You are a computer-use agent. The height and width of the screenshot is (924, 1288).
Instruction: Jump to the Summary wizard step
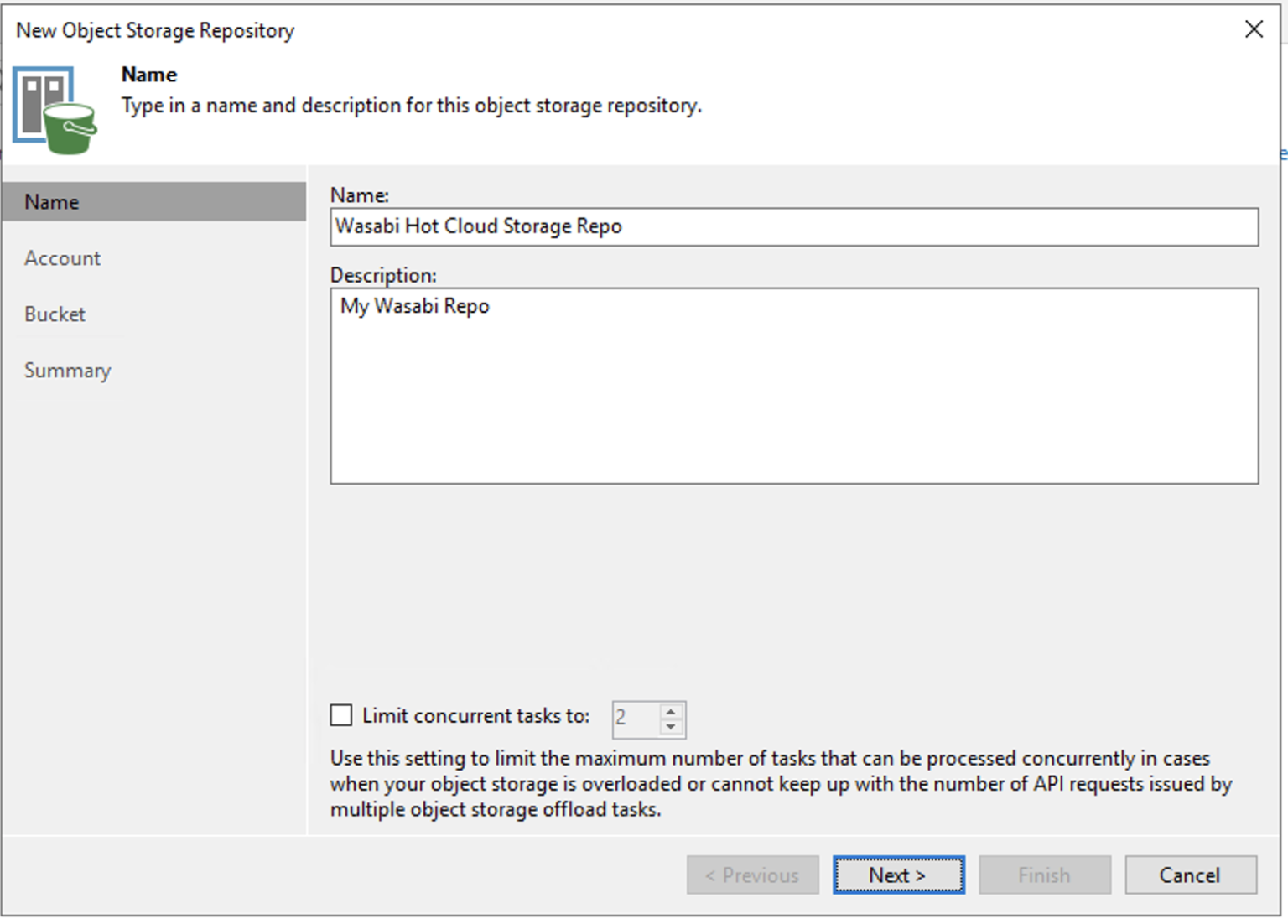point(67,371)
